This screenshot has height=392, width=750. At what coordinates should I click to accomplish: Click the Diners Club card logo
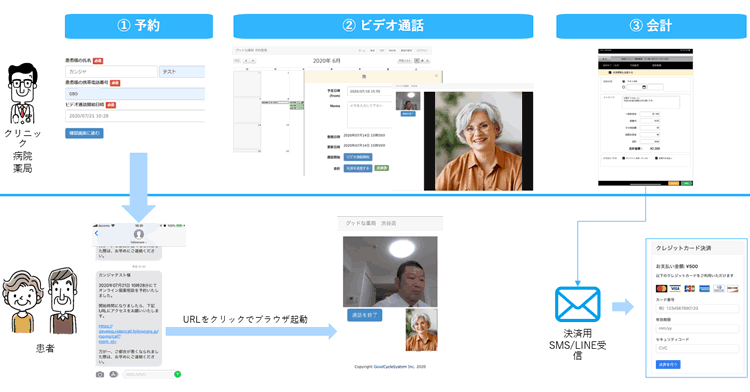pos(718,289)
